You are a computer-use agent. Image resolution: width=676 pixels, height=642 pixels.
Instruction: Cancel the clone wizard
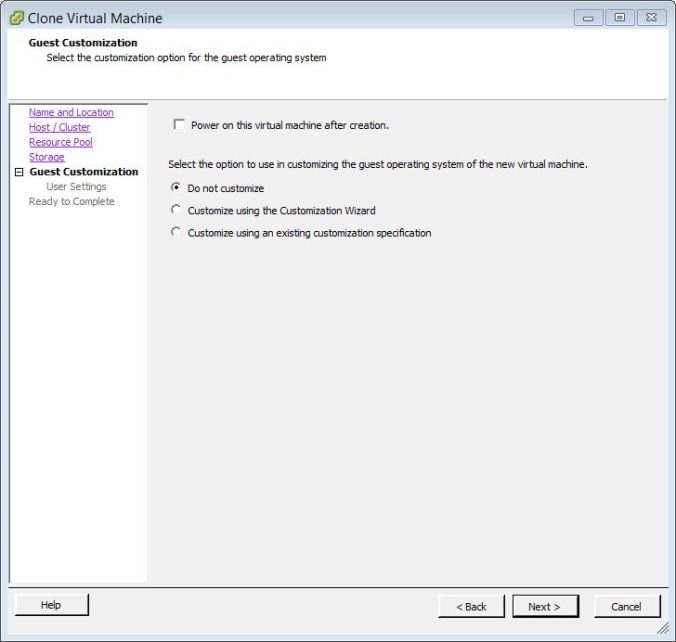pyautogui.click(x=626, y=606)
